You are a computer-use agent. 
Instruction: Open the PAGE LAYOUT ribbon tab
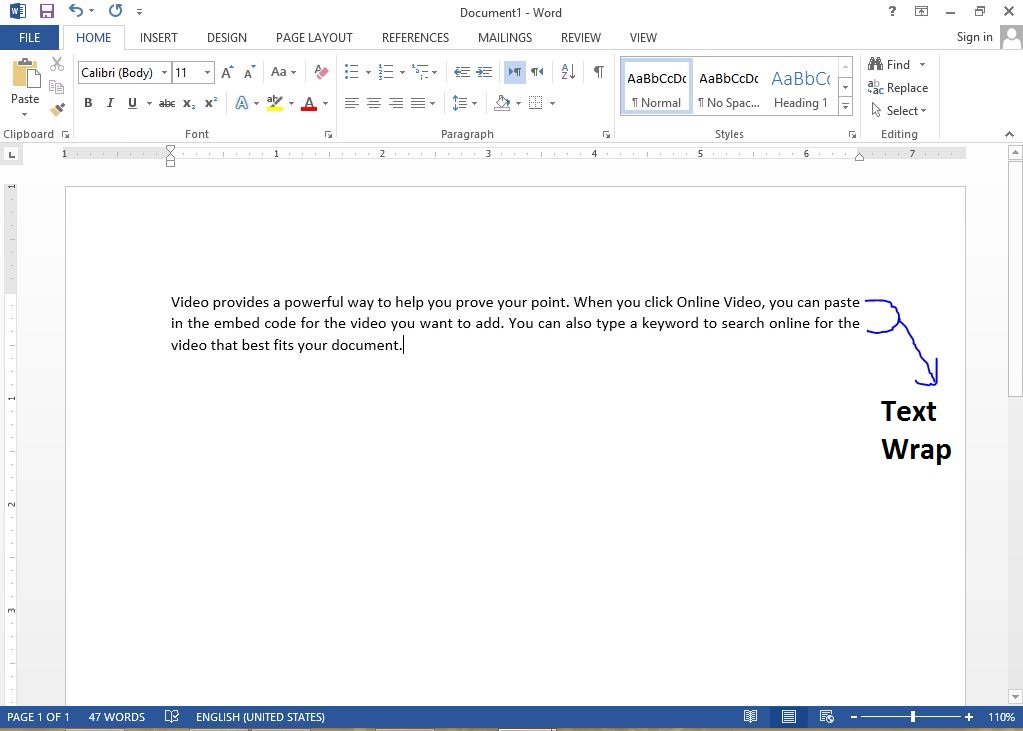(313, 37)
